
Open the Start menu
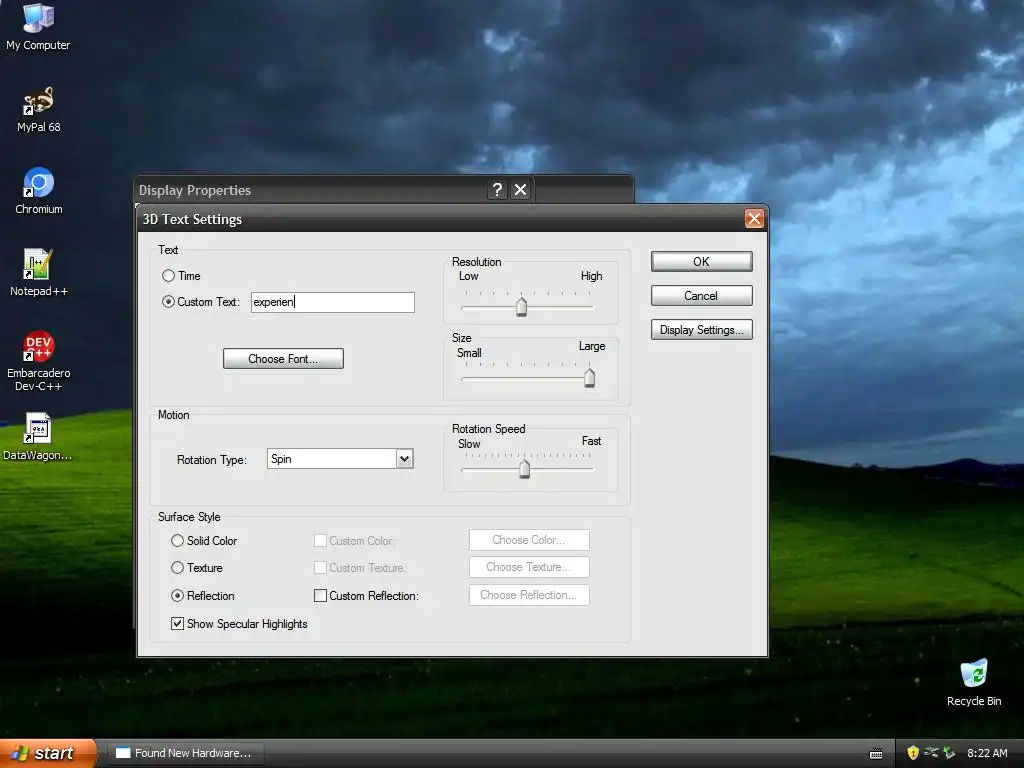[x=47, y=753]
